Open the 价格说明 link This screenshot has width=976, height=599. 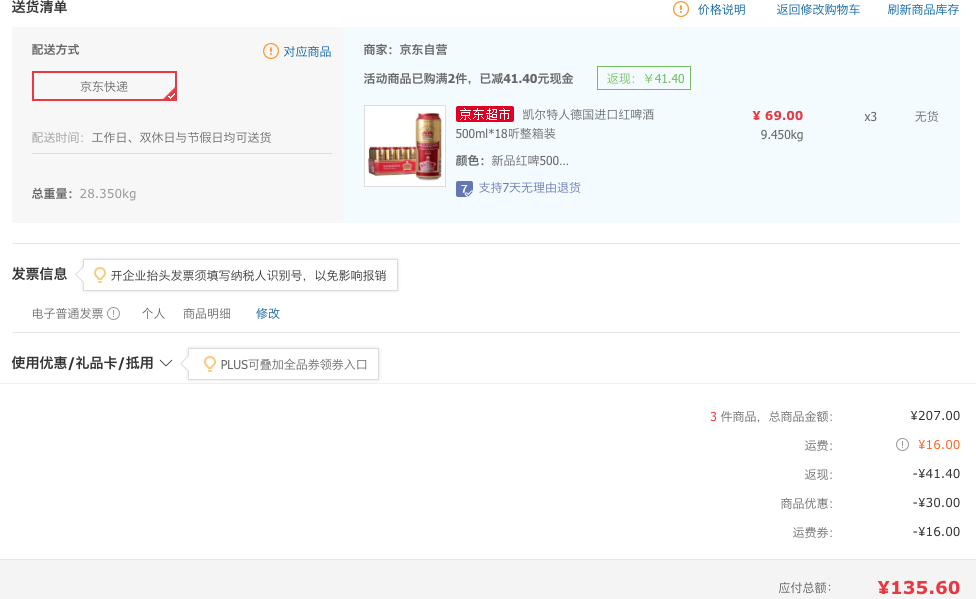click(721, 9)
